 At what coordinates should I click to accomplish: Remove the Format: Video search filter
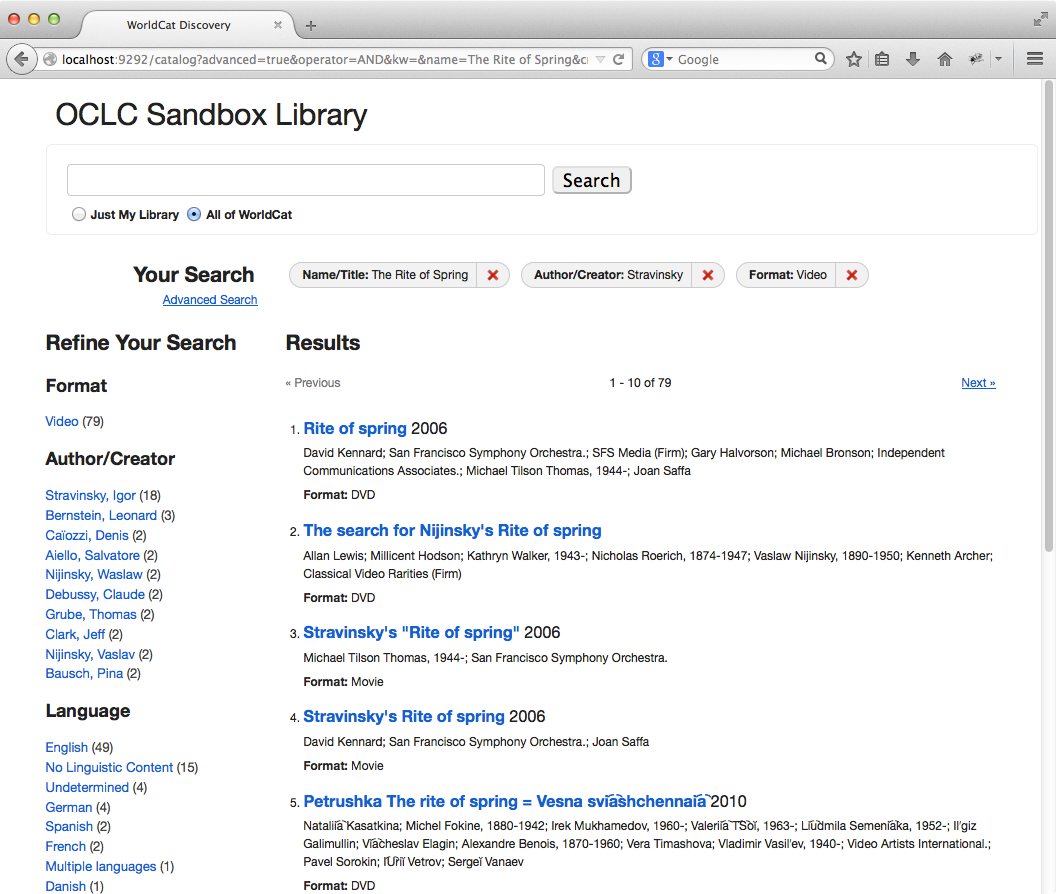(x=852, y=275)
